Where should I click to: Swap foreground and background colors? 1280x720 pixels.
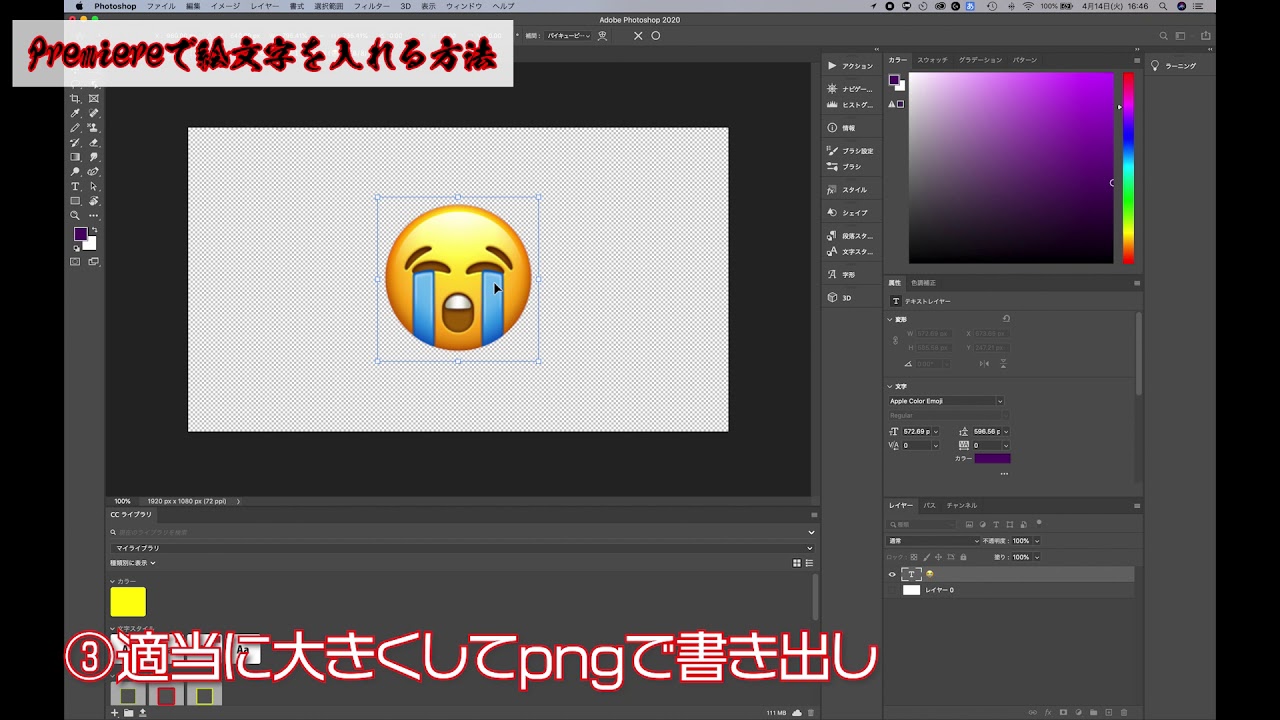click(94, 230)
